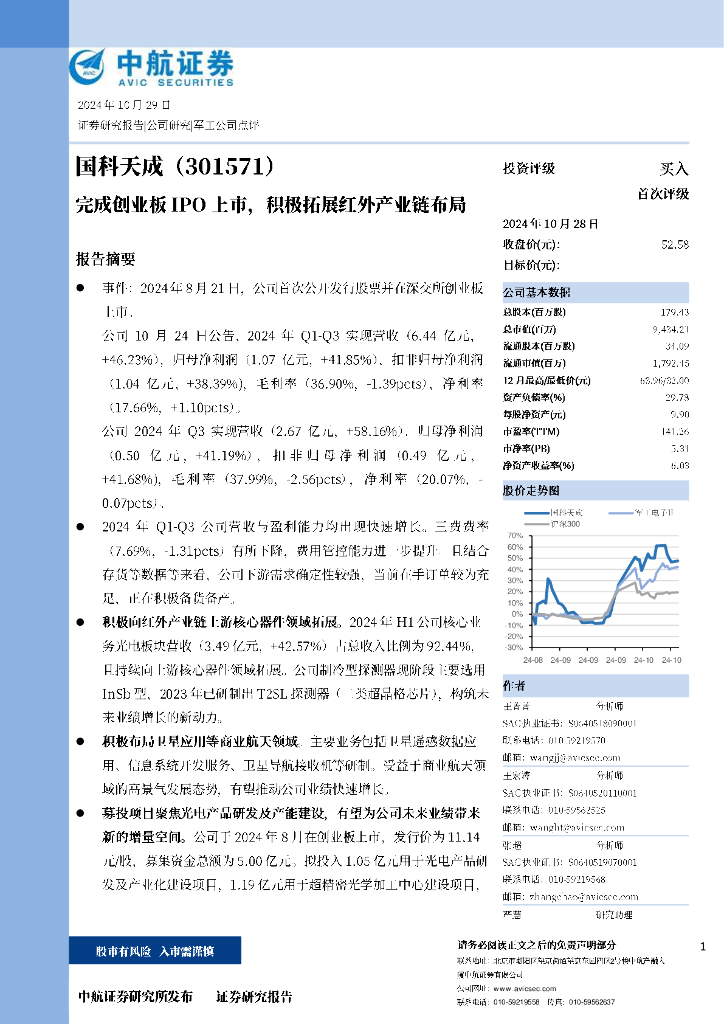Screen dimensions: 724x1024
Task: Click the 首次评级 text
Action: pos(663,193)
